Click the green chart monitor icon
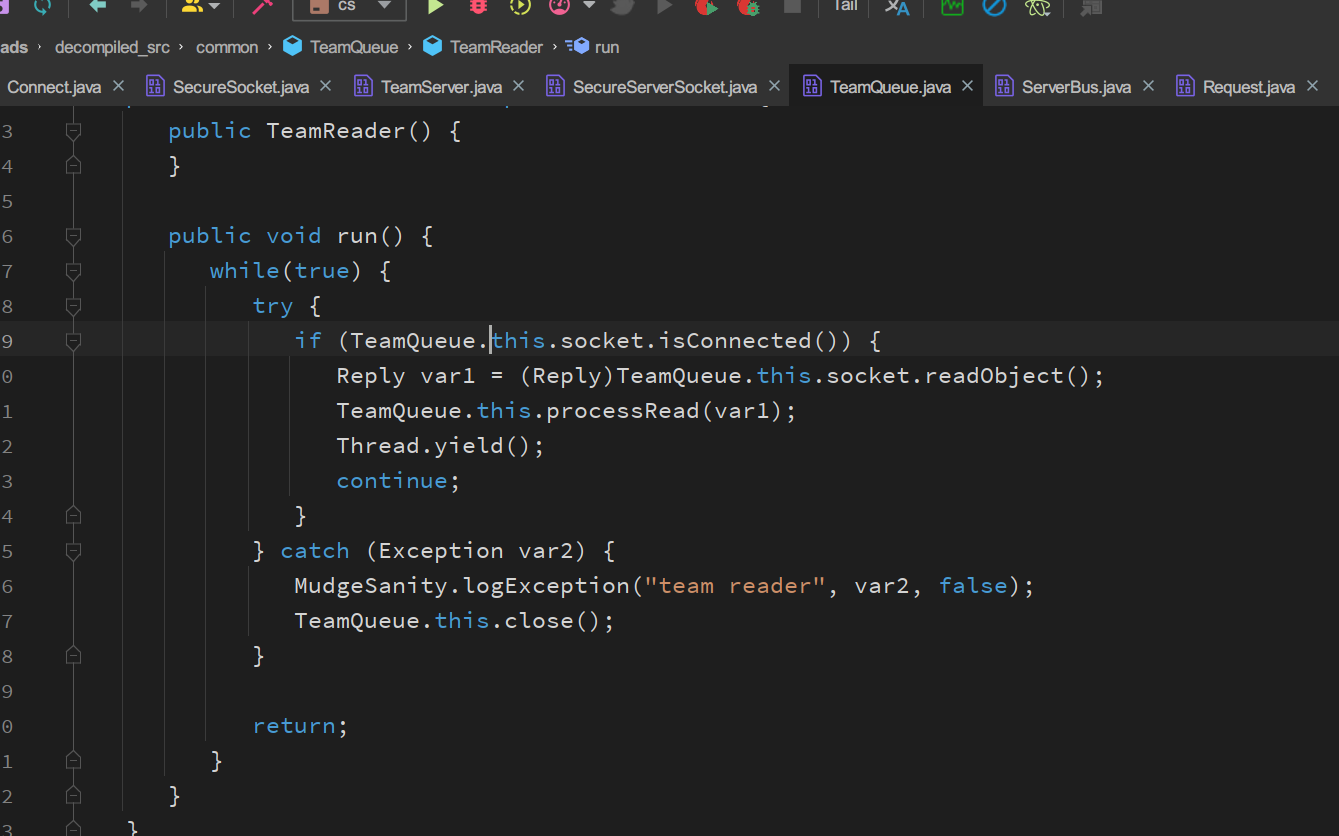Screen dimensions: 1339x836 click(952, 7)
